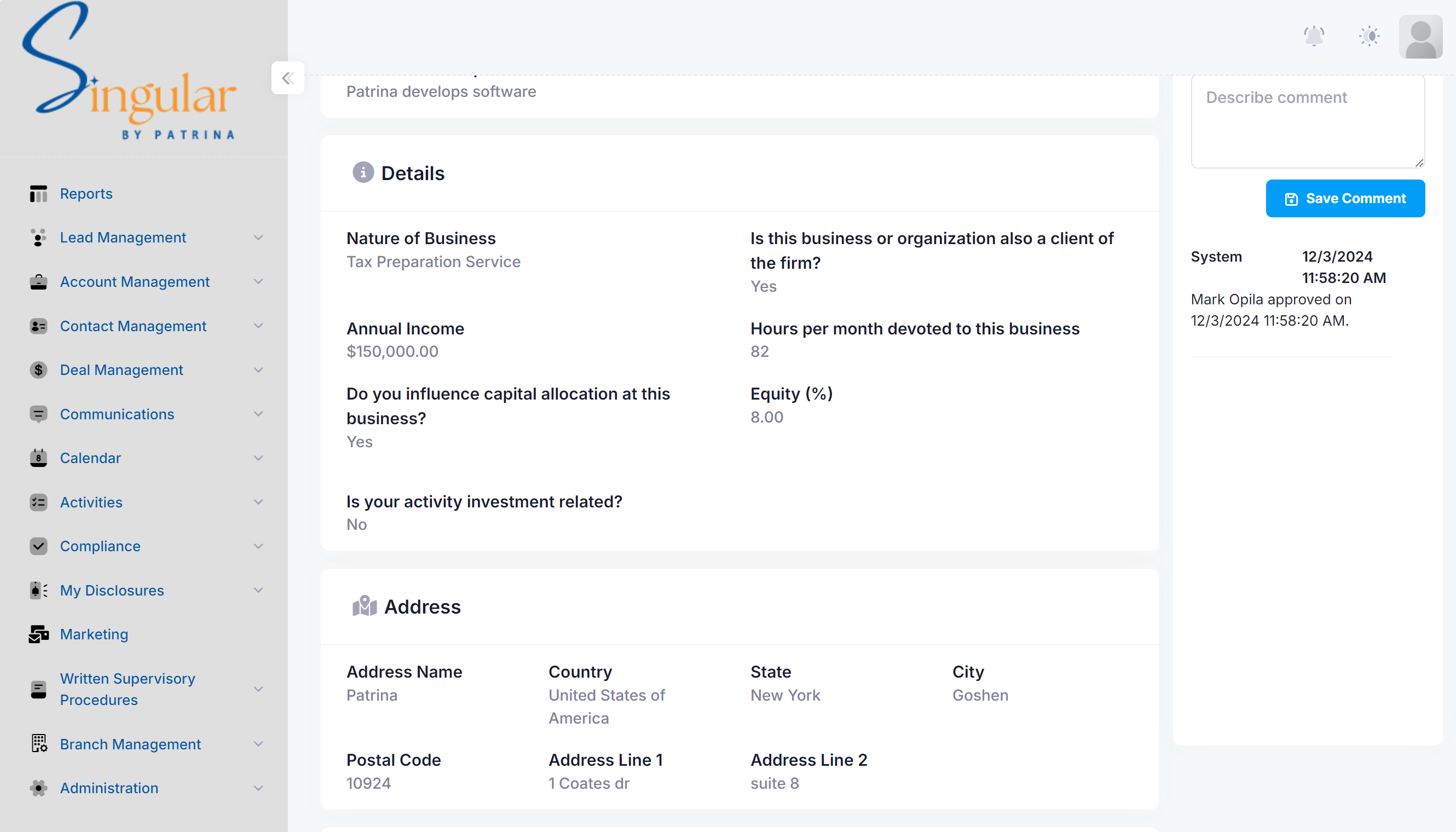1456x832 pixels.
Task: Click the My Disclosures icon
Action: click(38, 590)
